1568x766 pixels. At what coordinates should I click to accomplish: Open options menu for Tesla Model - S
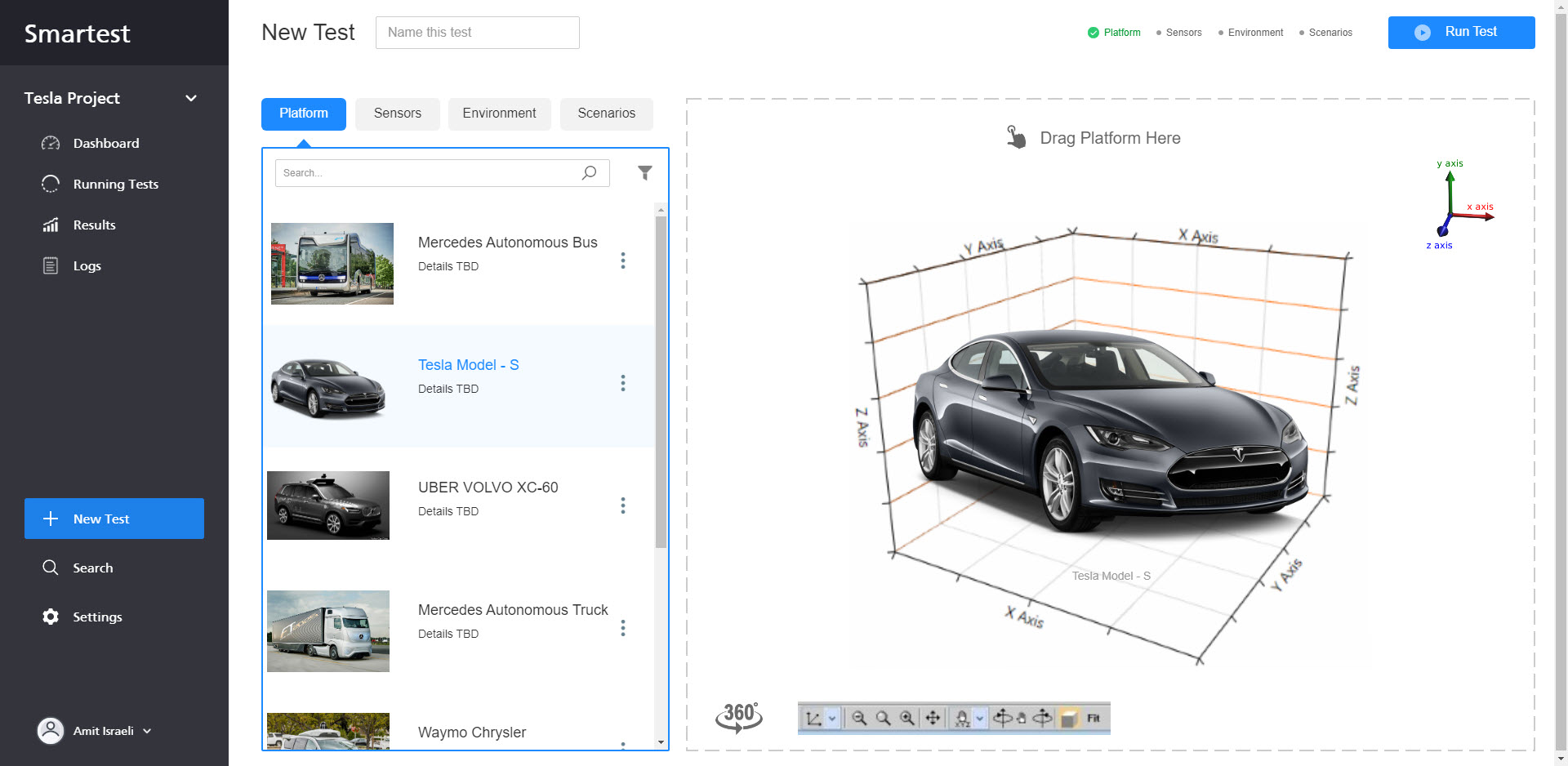(x=623, y=383)
